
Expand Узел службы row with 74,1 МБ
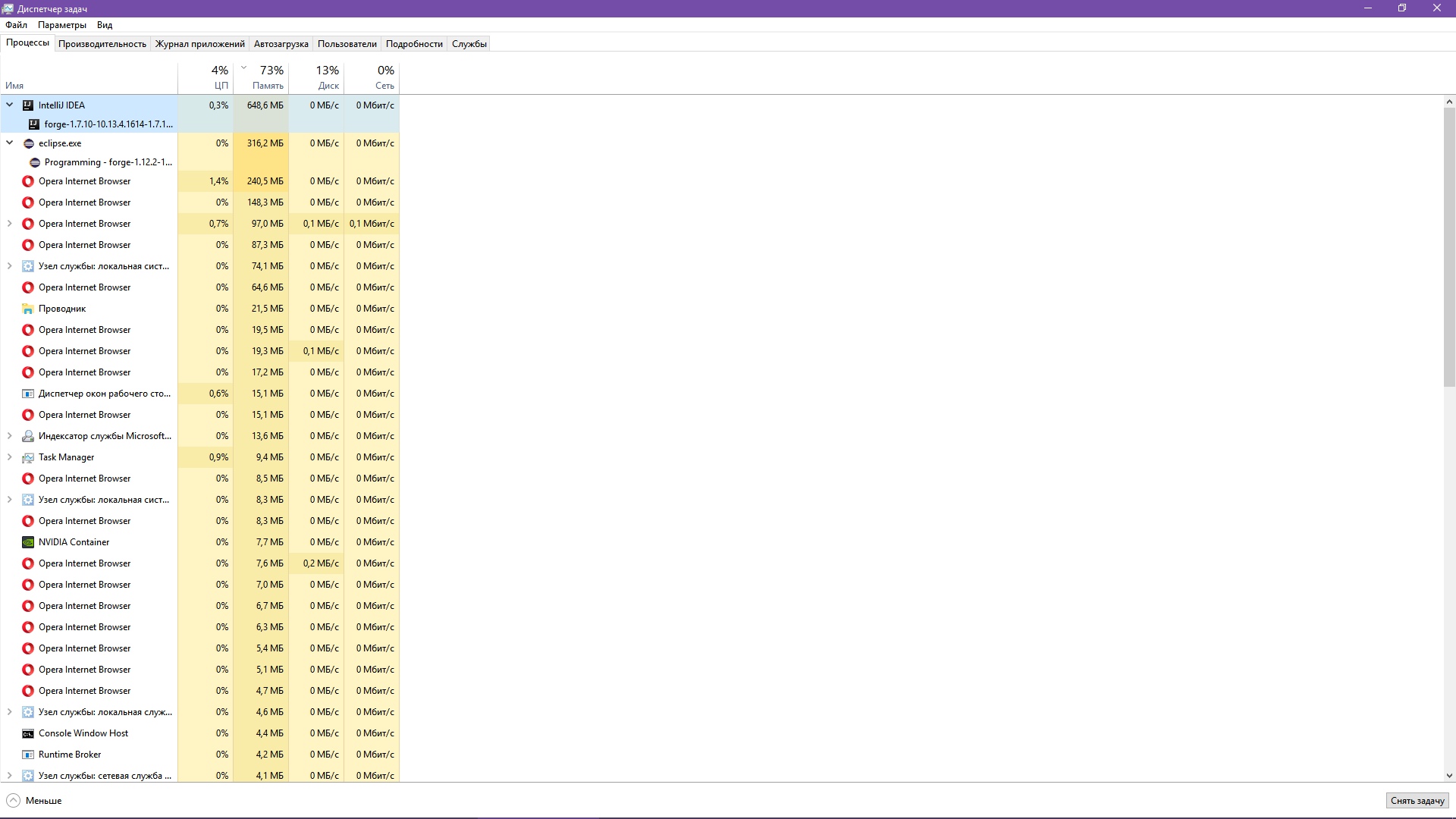point(10,266)
